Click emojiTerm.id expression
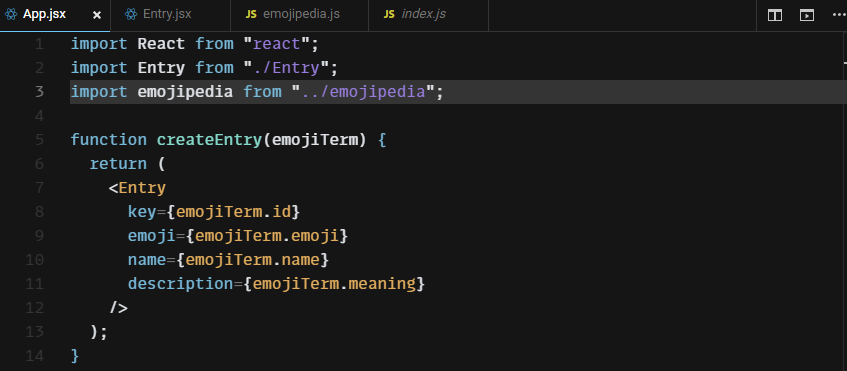The image size is (847, 371). click(233, 212)
